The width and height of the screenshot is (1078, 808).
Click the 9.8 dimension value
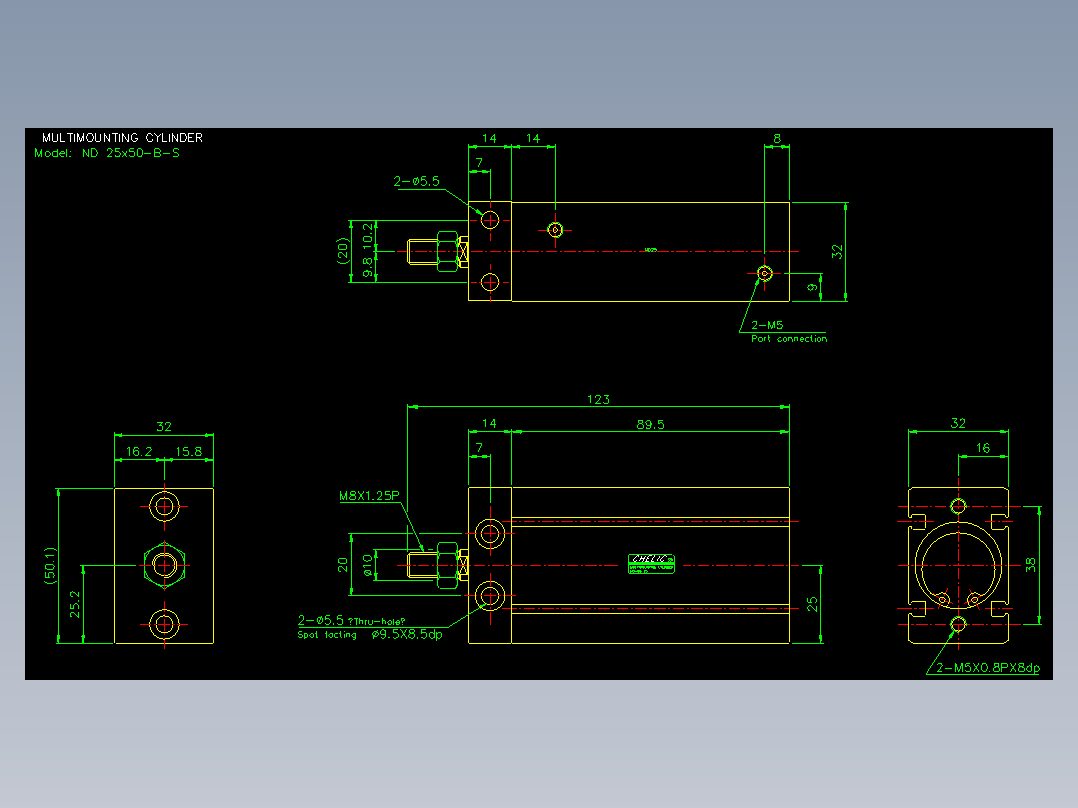point(368,267)
